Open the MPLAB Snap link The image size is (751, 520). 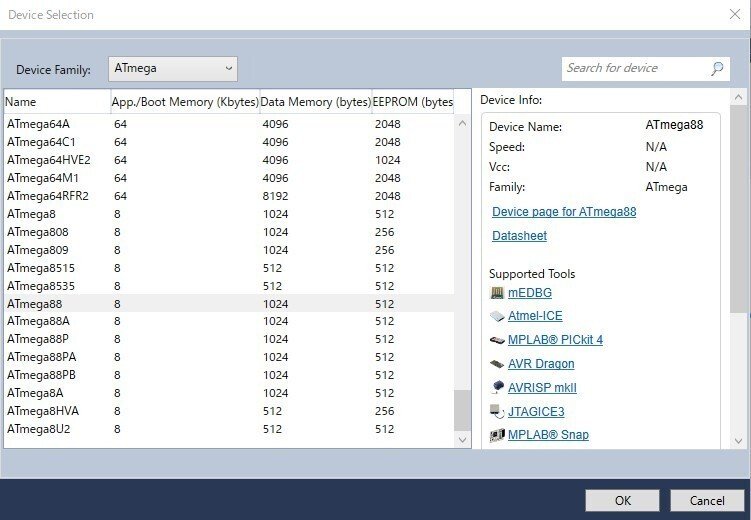548,435
